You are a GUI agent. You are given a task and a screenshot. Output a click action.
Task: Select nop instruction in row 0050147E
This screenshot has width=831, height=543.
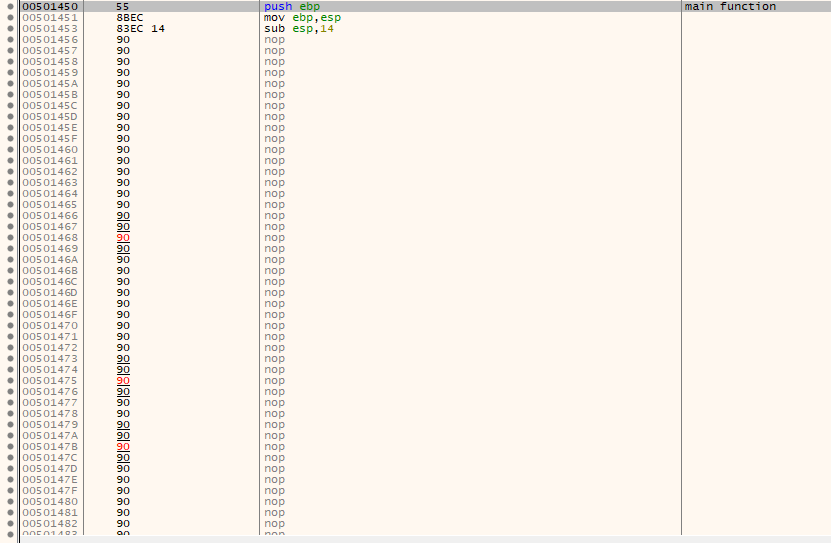point(275,479)
